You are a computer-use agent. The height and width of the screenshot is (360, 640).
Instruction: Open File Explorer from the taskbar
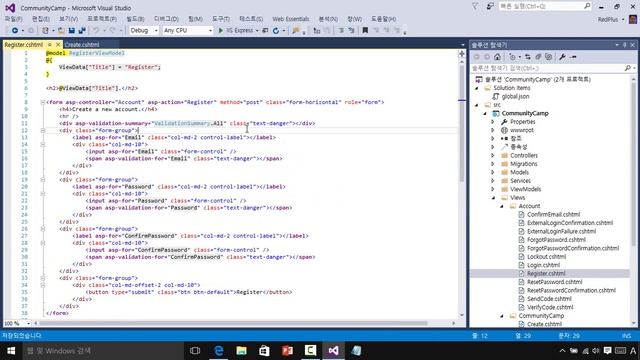pyautogui.click(x=241, y=351)
